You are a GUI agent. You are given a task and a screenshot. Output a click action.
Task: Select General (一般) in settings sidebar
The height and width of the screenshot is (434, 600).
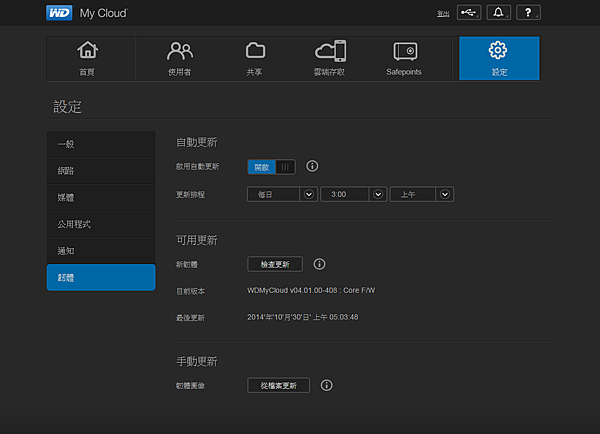[101, 144]
